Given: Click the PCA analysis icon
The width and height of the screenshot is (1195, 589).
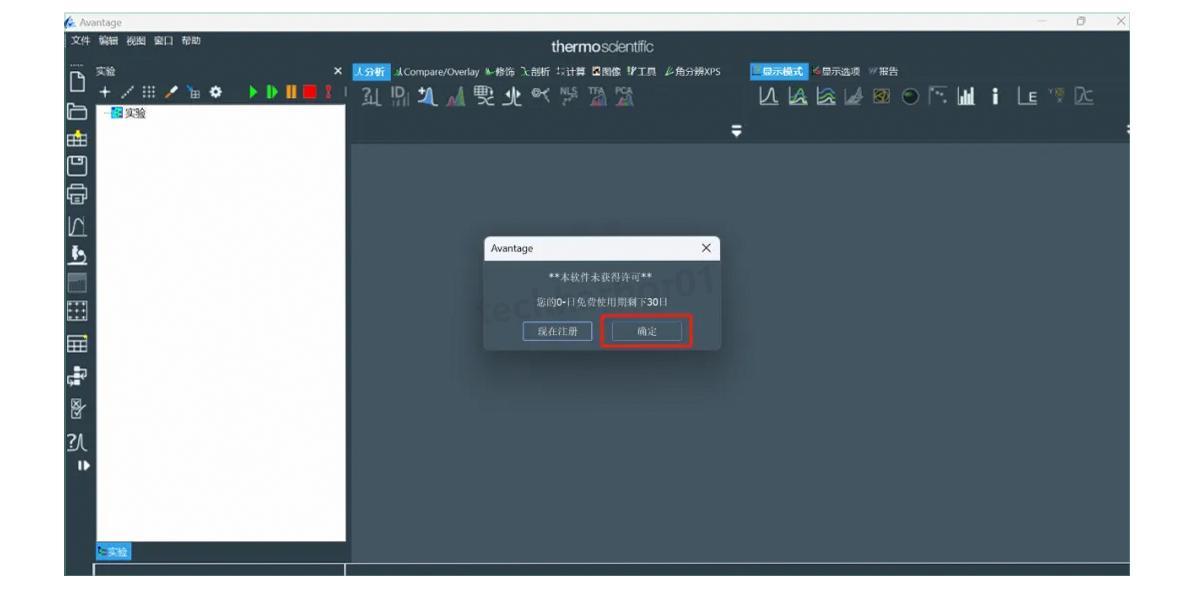Looking at the screenshot, I should (624, 96).
